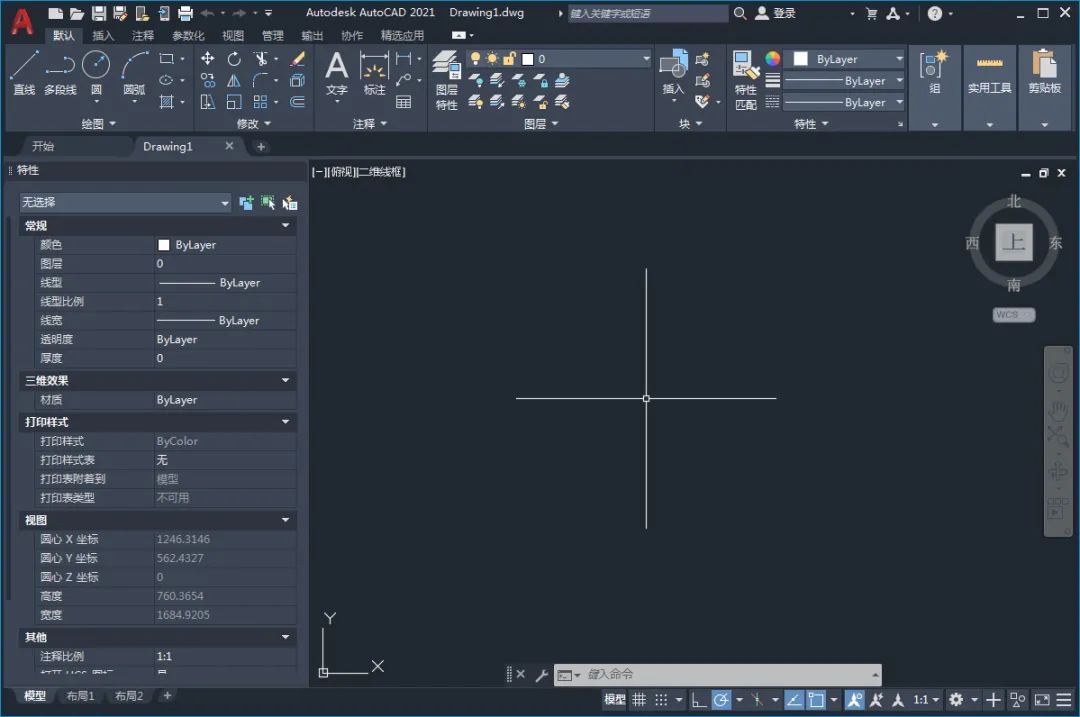Image resolution: width=1080 pixels, height=717 pixels.
Task: Toggle ortho mode in status bar
Action: pos(698,700)
